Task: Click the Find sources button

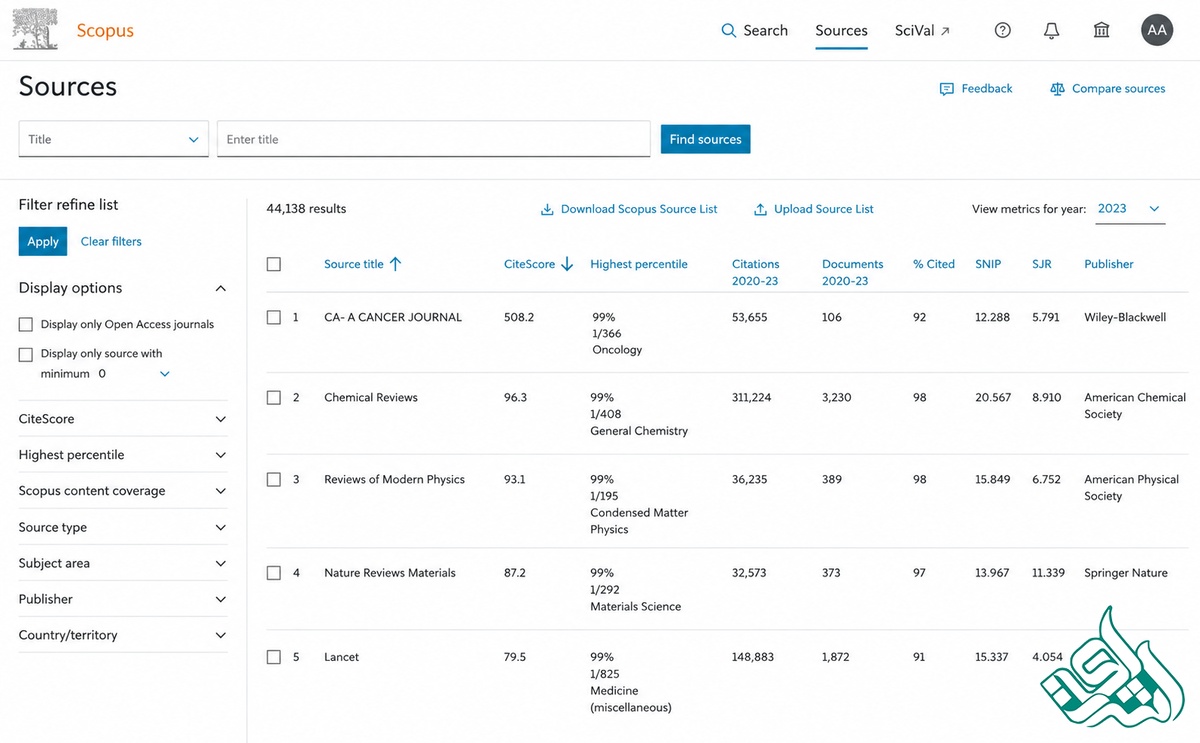Action: 706,139
